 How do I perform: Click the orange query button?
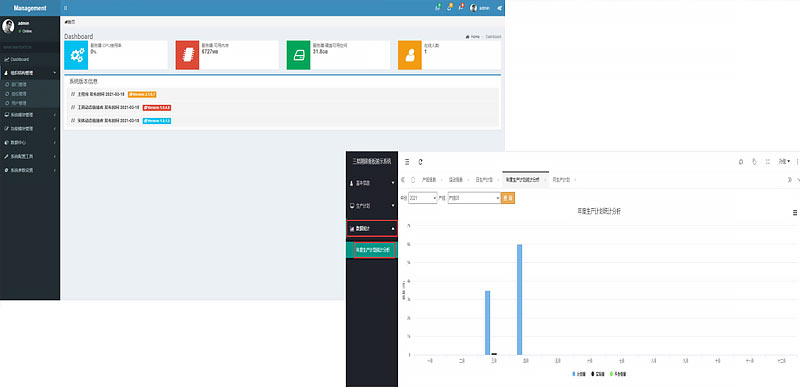tap(508, 198)
